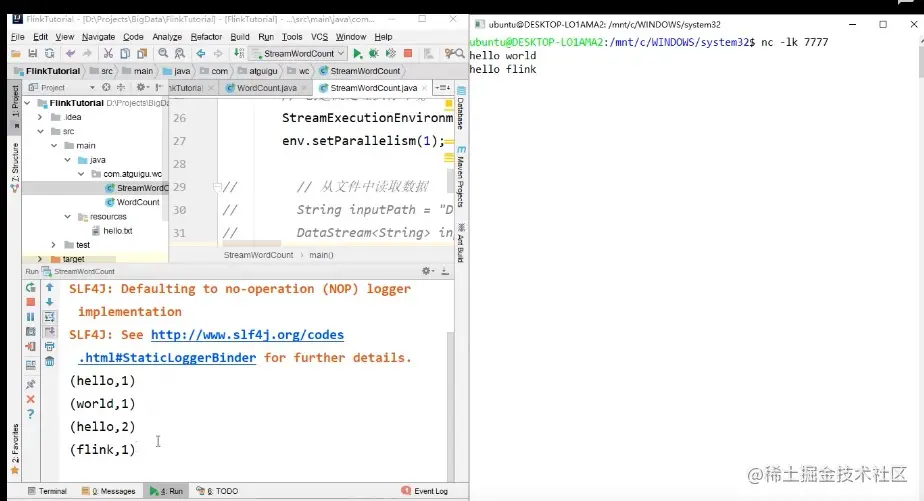Open Search Everywhere magnifier icon

460,54
